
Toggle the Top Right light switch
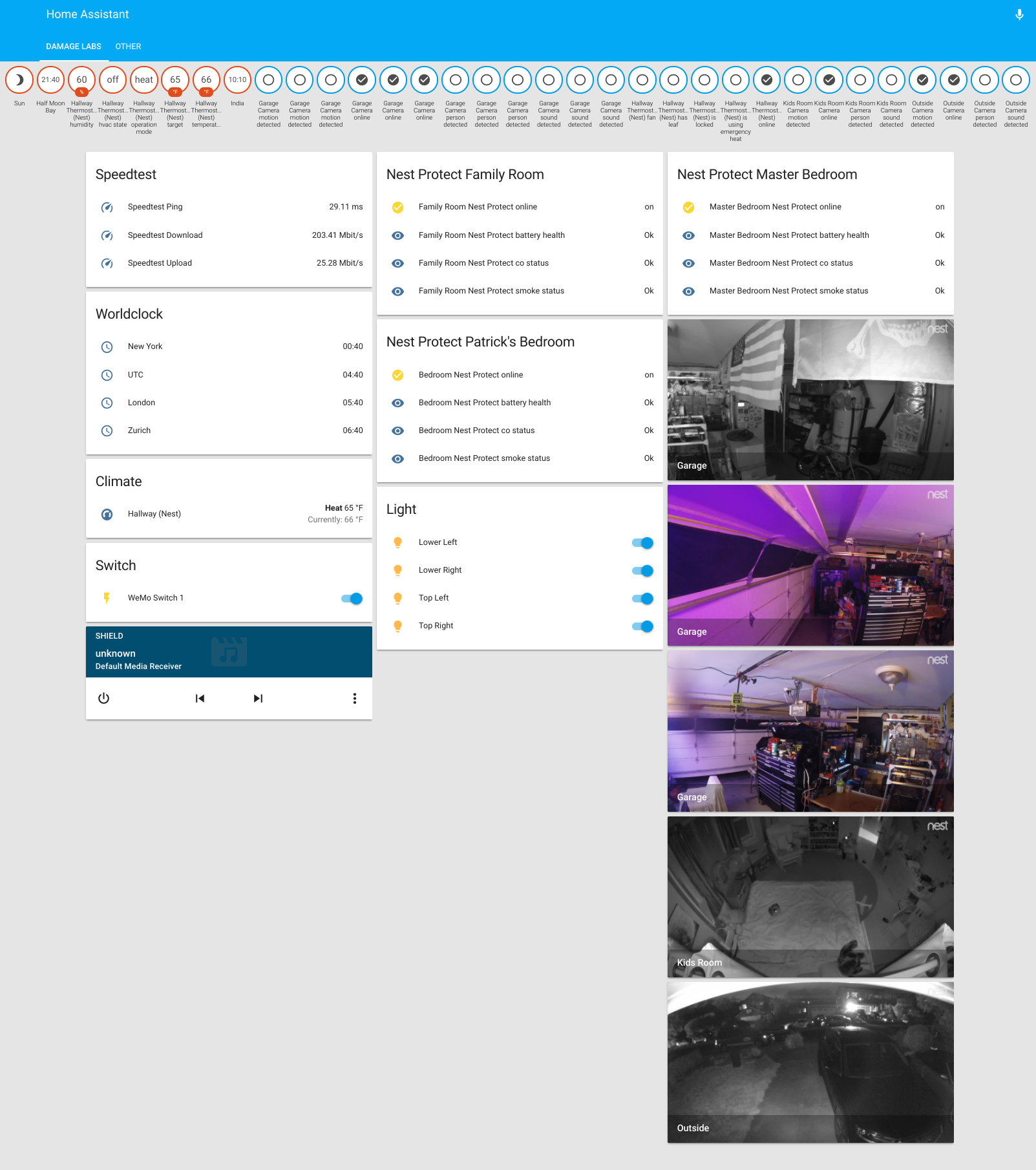coord(643,626)
